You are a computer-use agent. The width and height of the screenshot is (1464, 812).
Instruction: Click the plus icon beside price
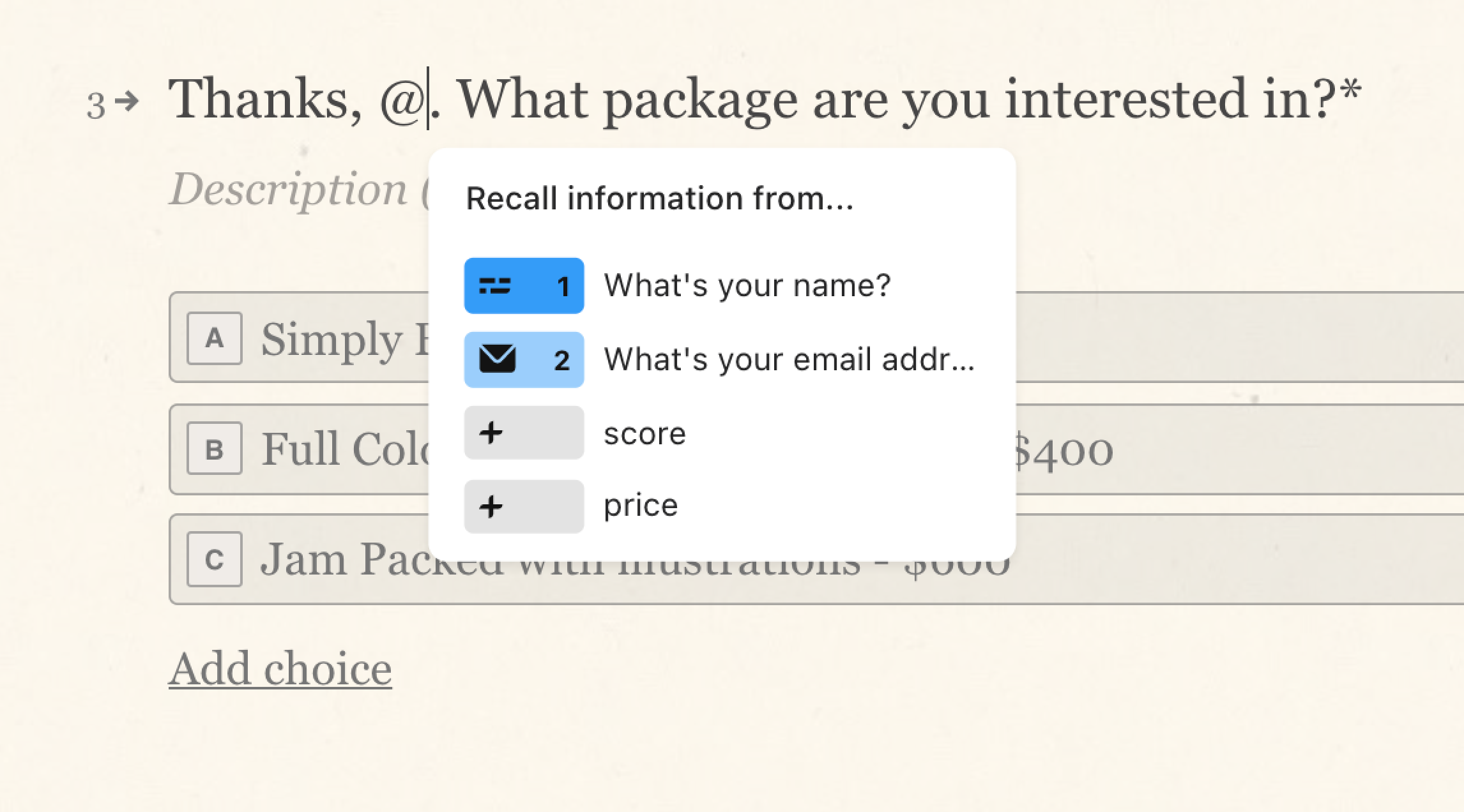coord(491,507)
